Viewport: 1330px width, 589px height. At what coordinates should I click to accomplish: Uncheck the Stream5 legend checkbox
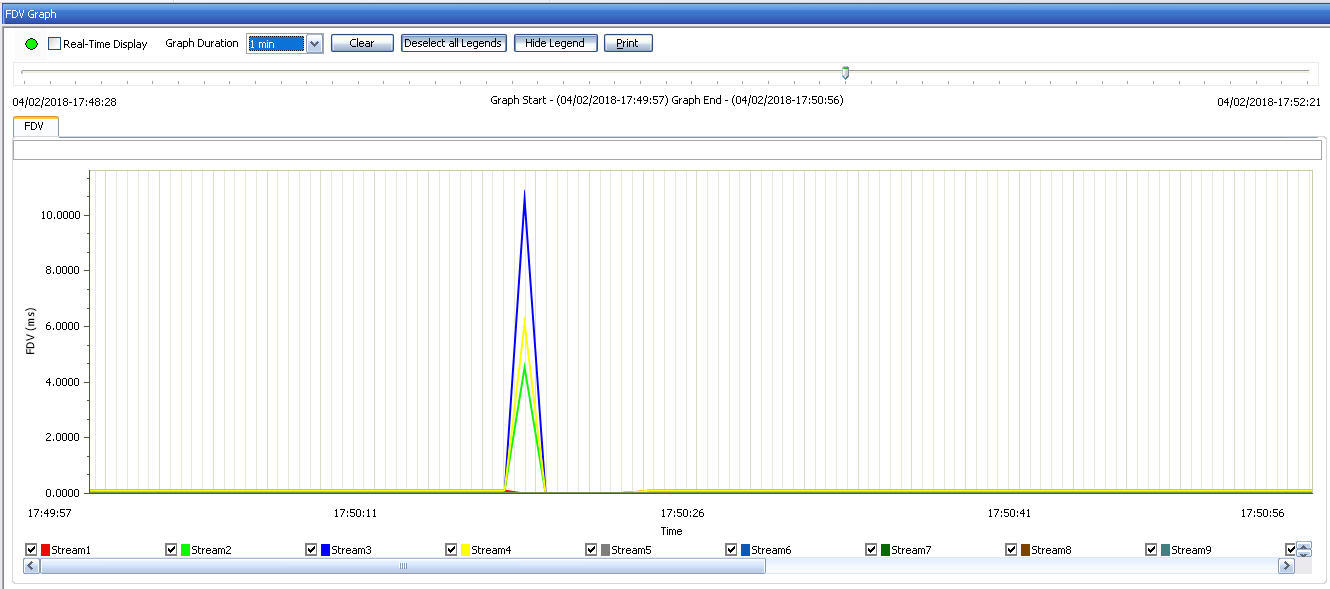tap(591, 549)
